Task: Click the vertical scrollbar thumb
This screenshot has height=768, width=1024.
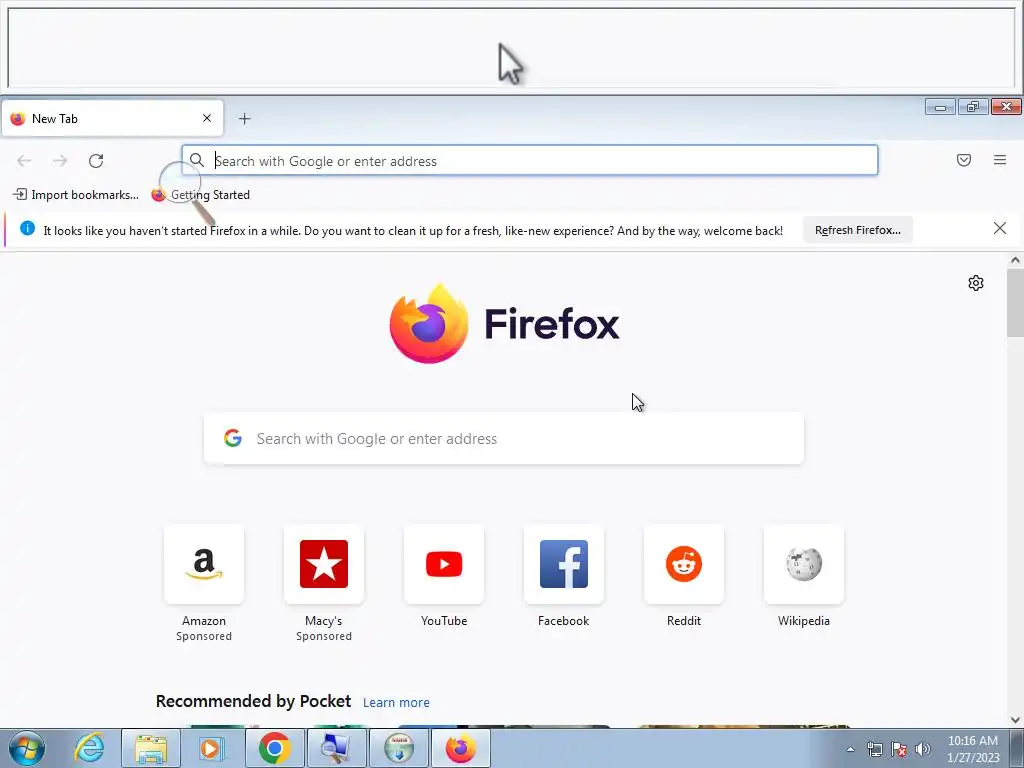Action: [x=1015, y=303]
